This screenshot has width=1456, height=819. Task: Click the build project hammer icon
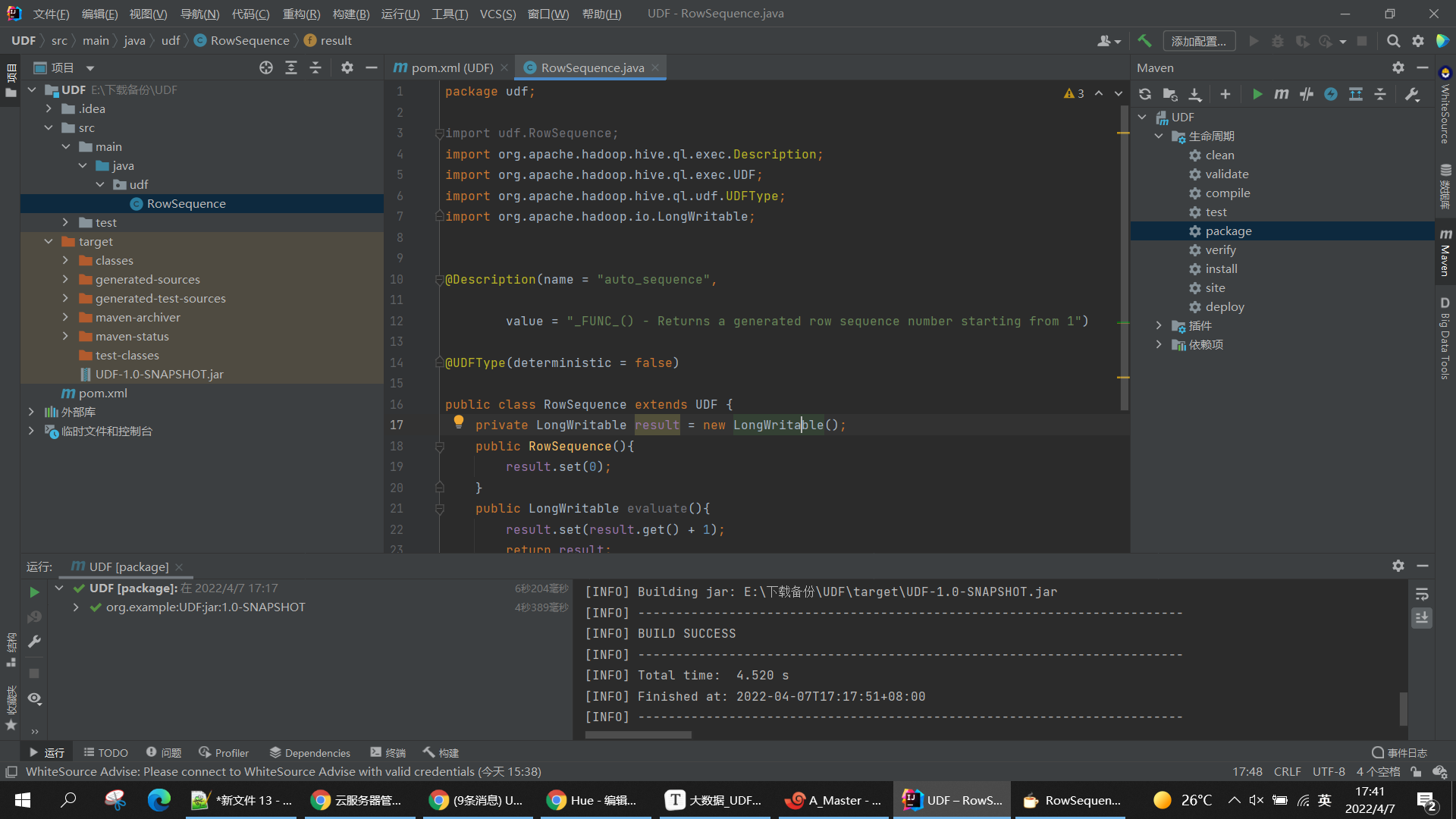click(x=1144, y=41)
